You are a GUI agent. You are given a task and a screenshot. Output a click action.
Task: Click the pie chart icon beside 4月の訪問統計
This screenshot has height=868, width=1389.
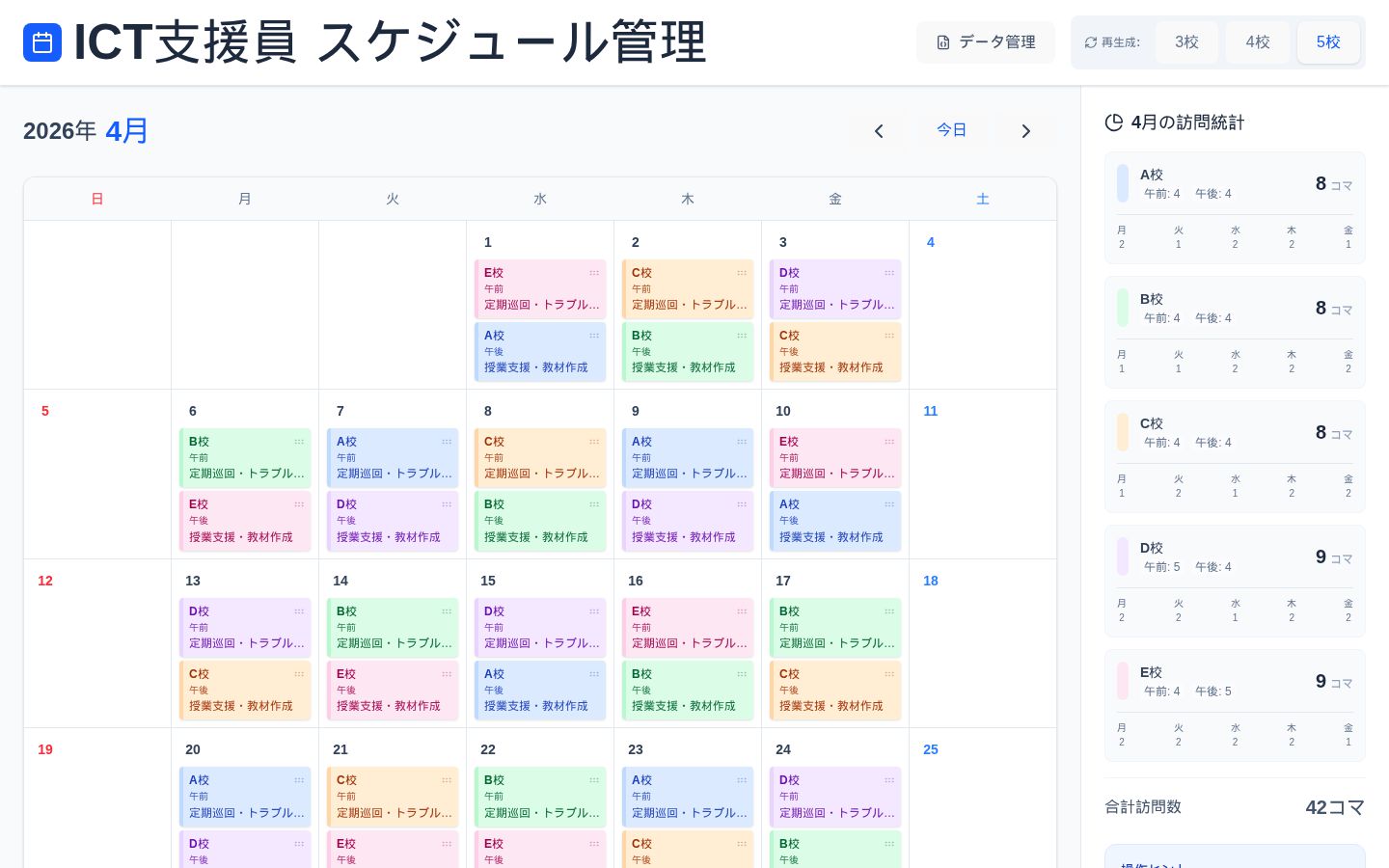coord(1114,122)
